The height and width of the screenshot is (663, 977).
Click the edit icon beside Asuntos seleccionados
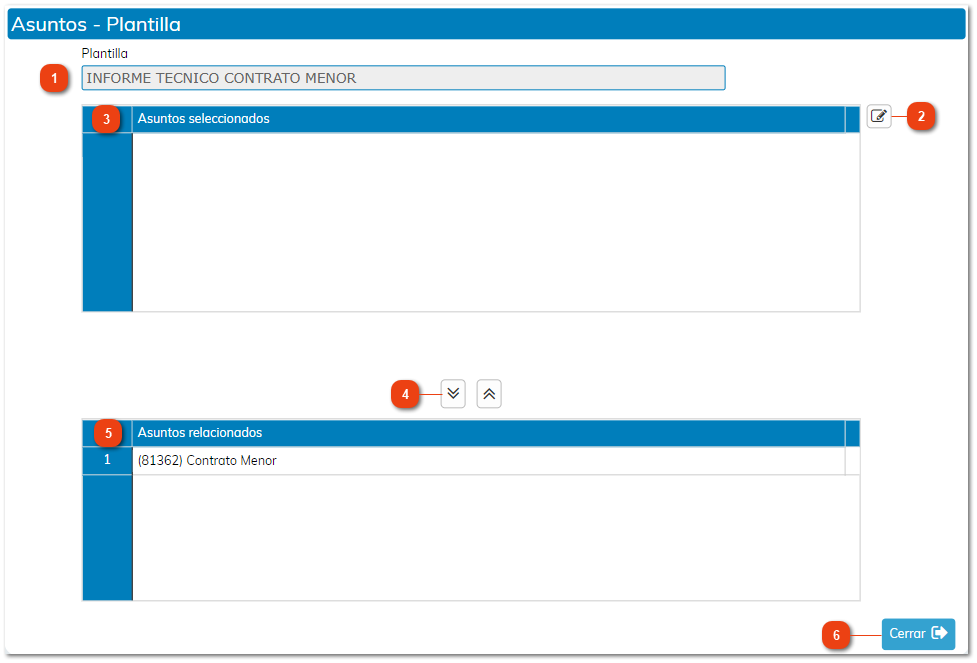(878, 116)
